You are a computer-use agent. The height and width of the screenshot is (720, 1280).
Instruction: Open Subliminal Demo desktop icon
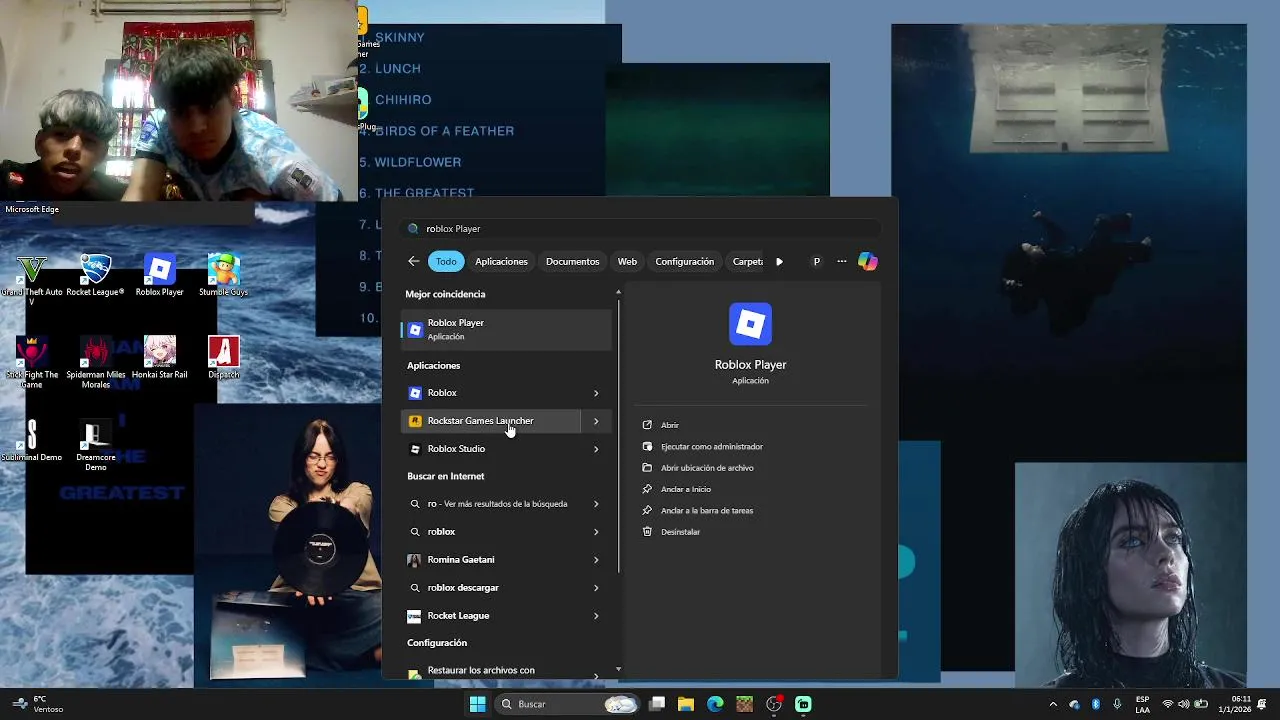(32, 441)
